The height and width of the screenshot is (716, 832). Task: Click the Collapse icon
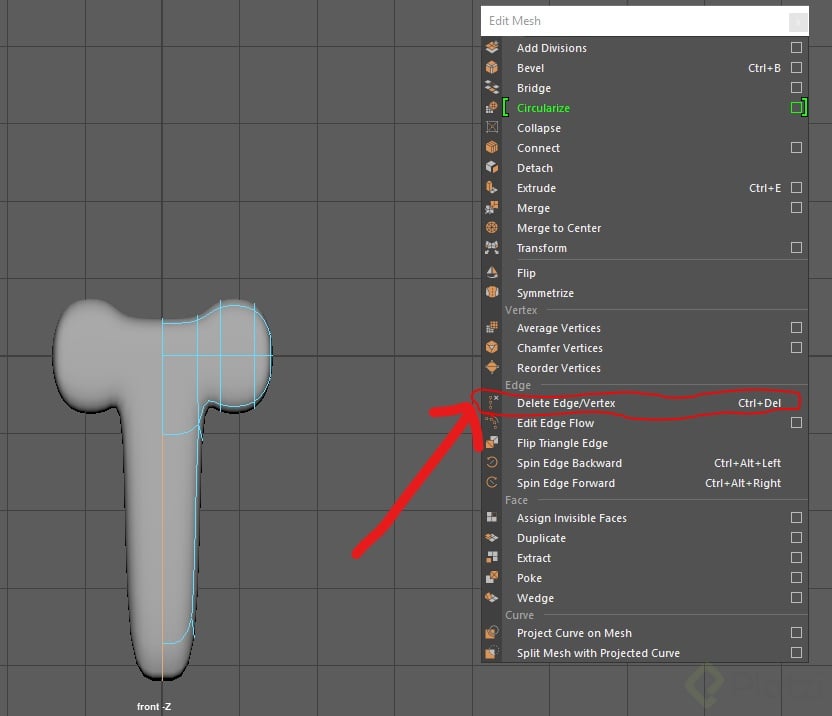point(492,127)
